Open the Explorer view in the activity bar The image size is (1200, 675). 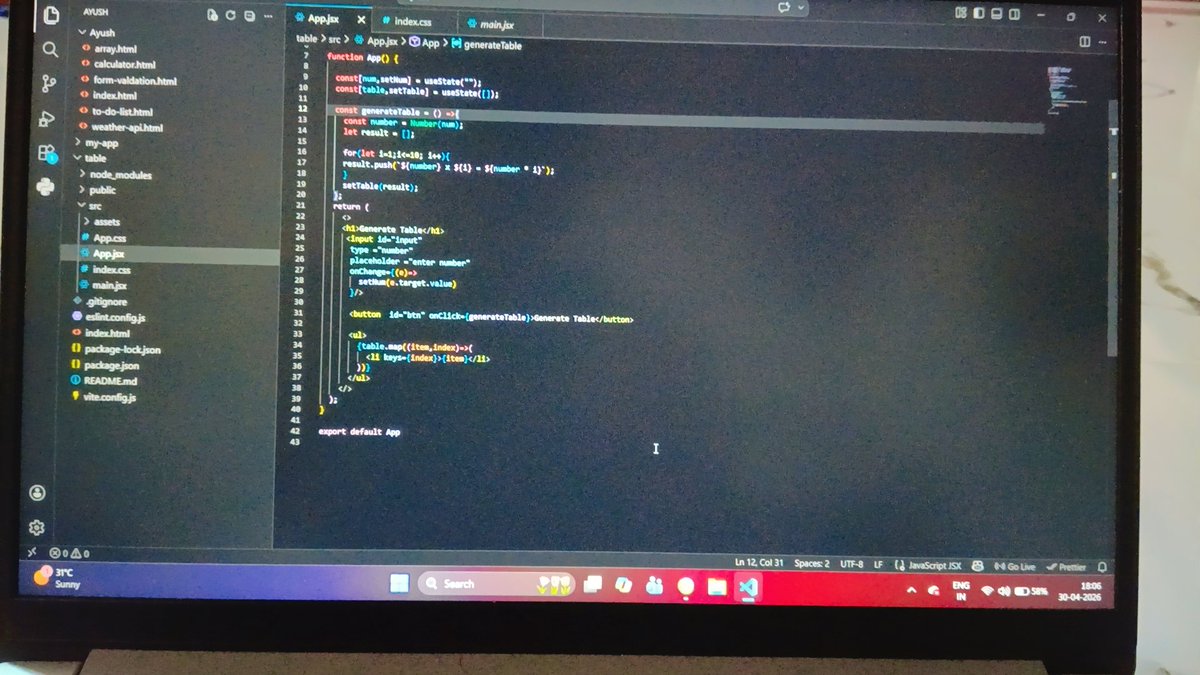point(51,15)
